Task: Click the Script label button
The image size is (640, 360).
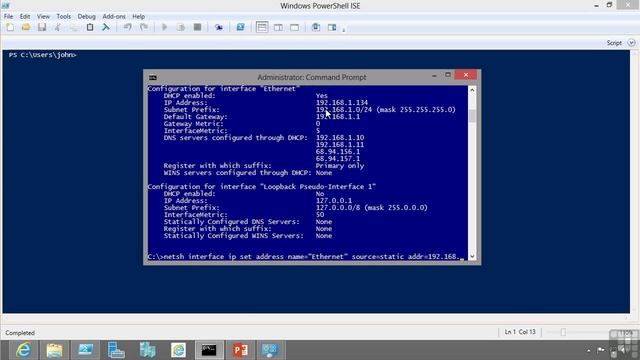Action: [x=614, y=42]
